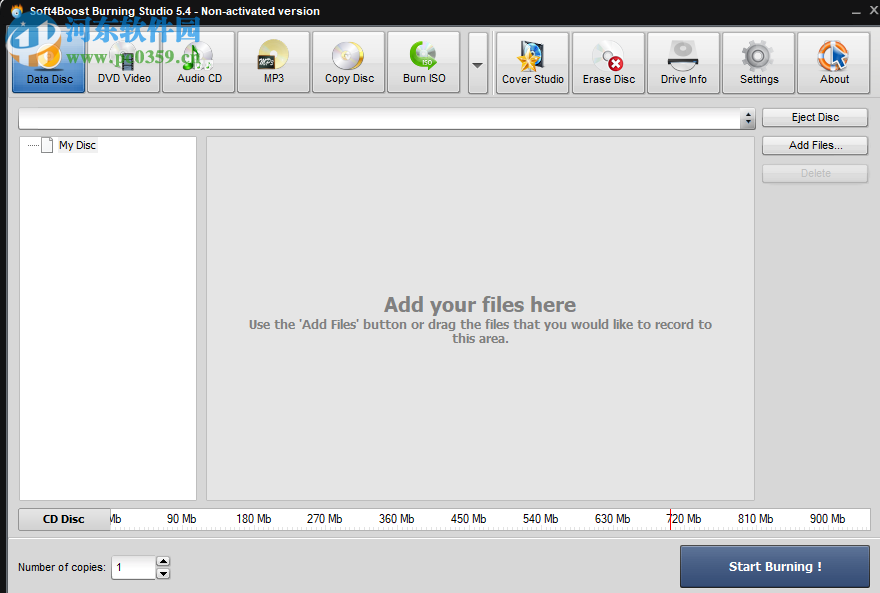The width and height of the screenshot is (880, 593).
Task: Open the Settings dialog
Action: point(759,63)
